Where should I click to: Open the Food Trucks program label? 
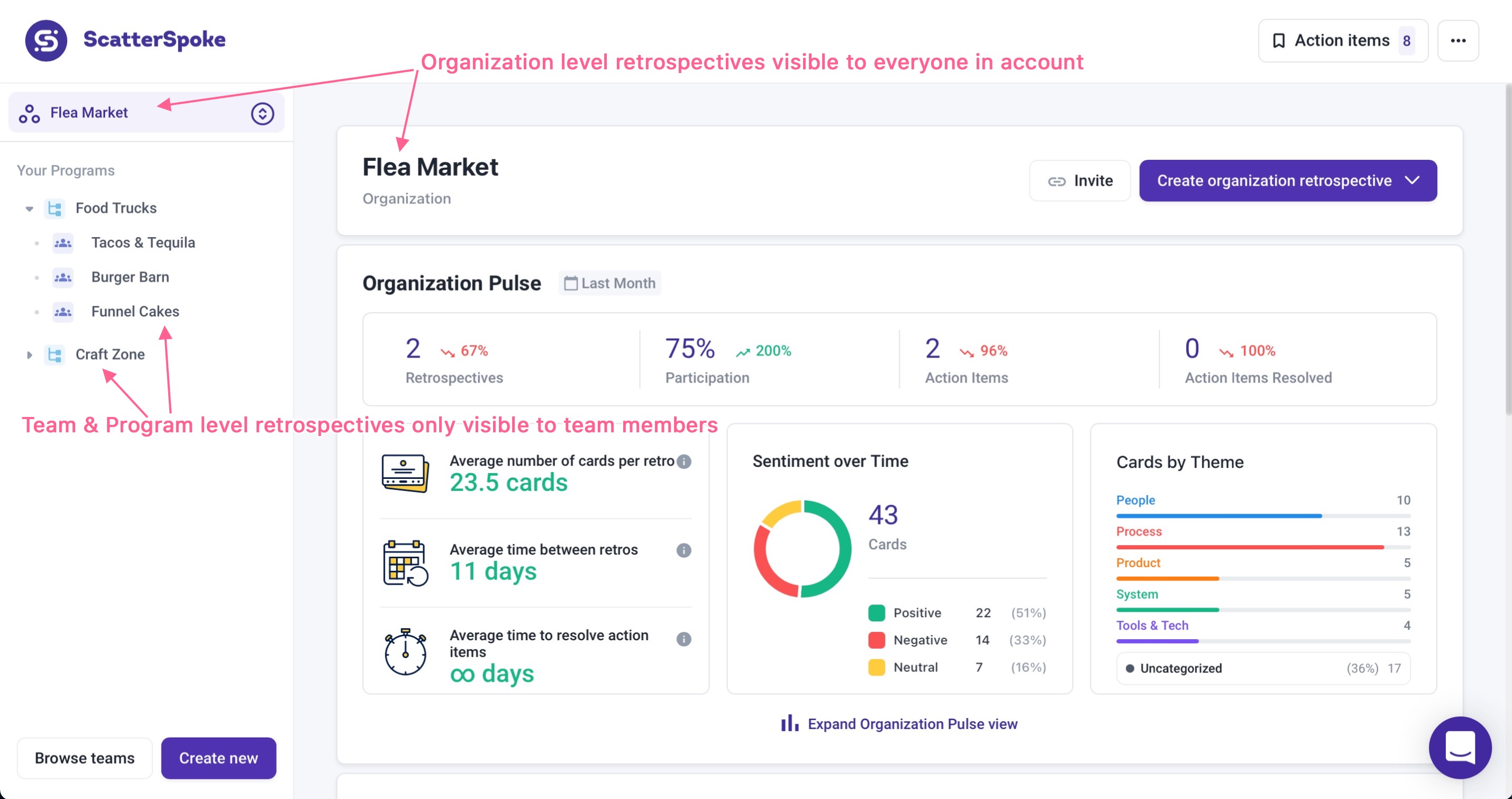116,208
